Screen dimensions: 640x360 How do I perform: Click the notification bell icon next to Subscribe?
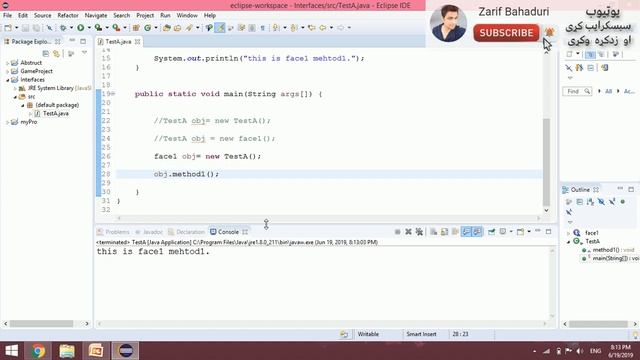[x=549, y=32]
